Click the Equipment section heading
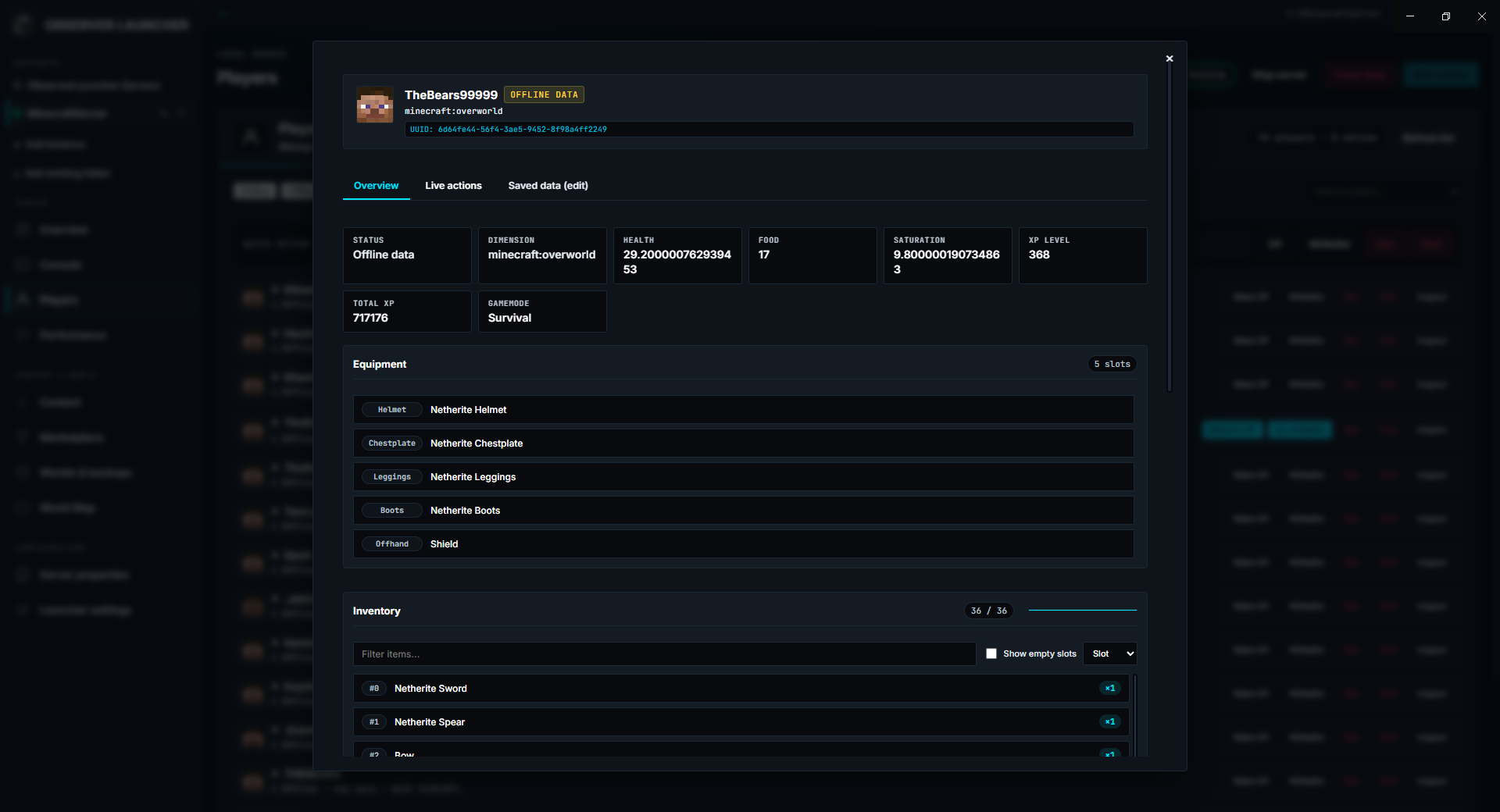This screenshot has height=812, width=1500. [x=380, y=365]
